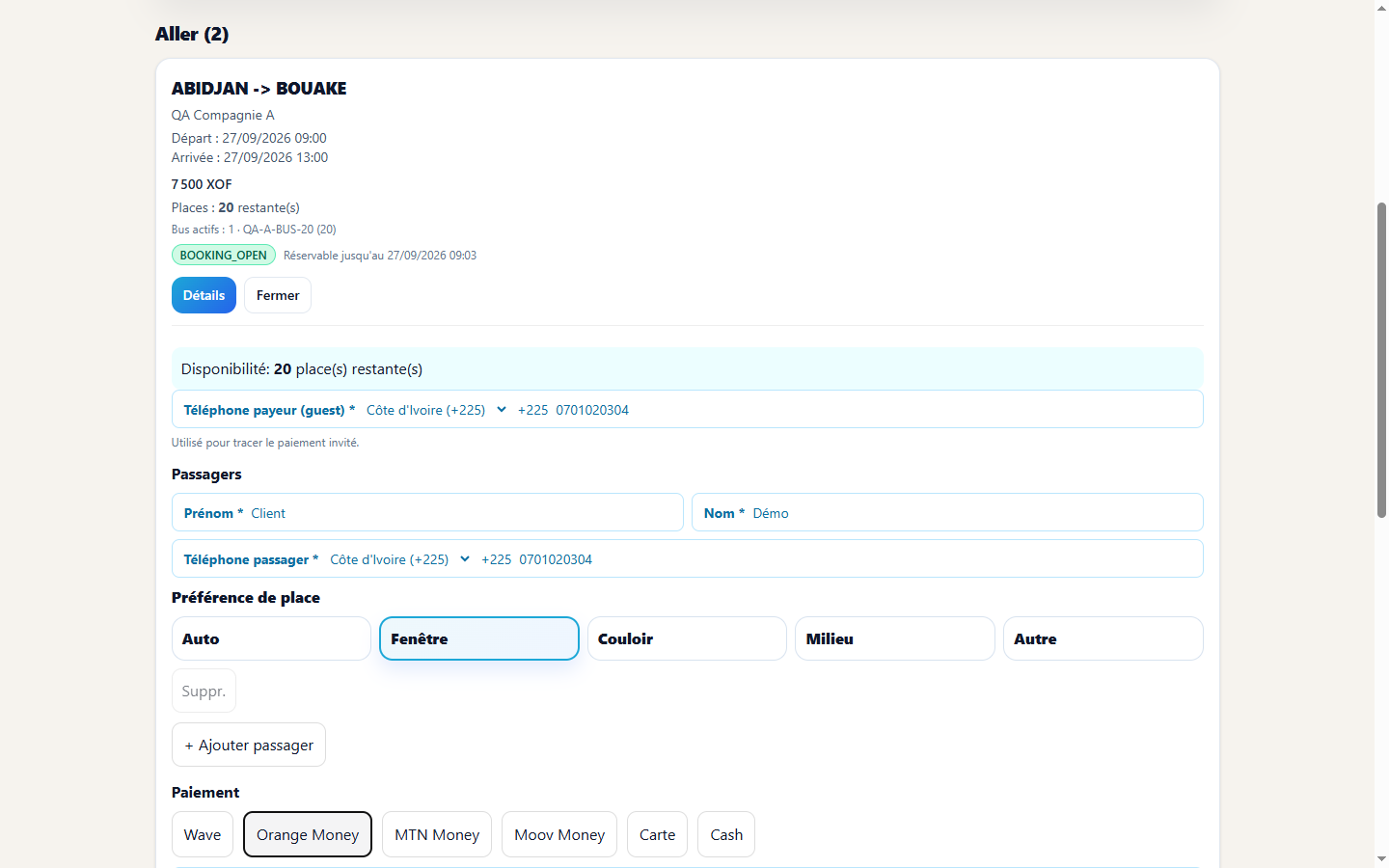This screenshot has width=1389, height=868.
Task: Open the Détails button for ABIDJAN -> BOUAKE
Action: (204, 295)
